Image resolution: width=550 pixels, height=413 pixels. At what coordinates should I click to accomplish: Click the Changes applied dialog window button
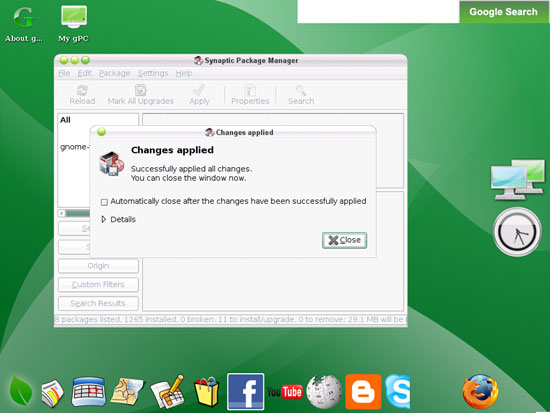tap(101, 132)
